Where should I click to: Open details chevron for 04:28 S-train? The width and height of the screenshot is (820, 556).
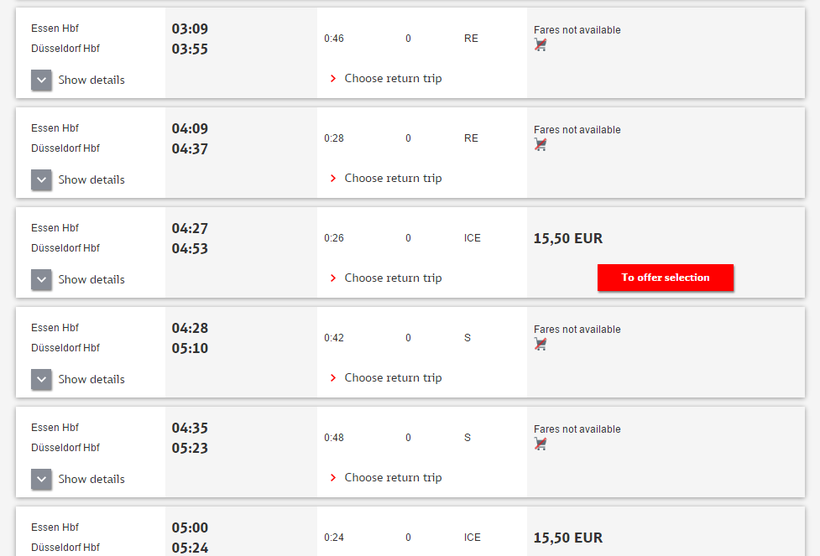click(41, 379)
